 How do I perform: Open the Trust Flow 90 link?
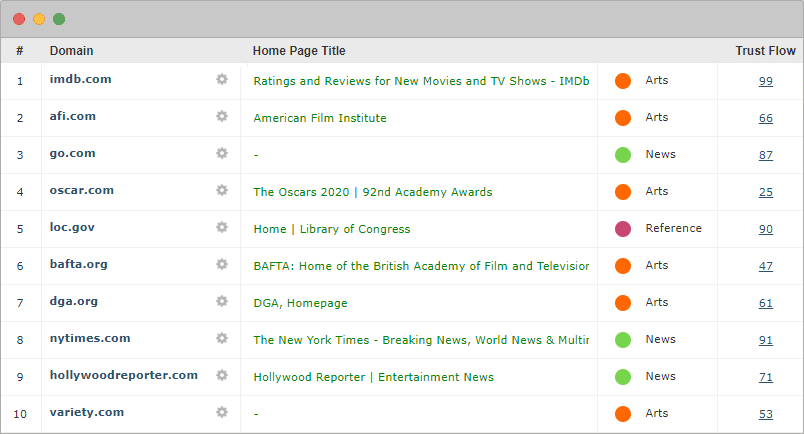pos(766,229)
